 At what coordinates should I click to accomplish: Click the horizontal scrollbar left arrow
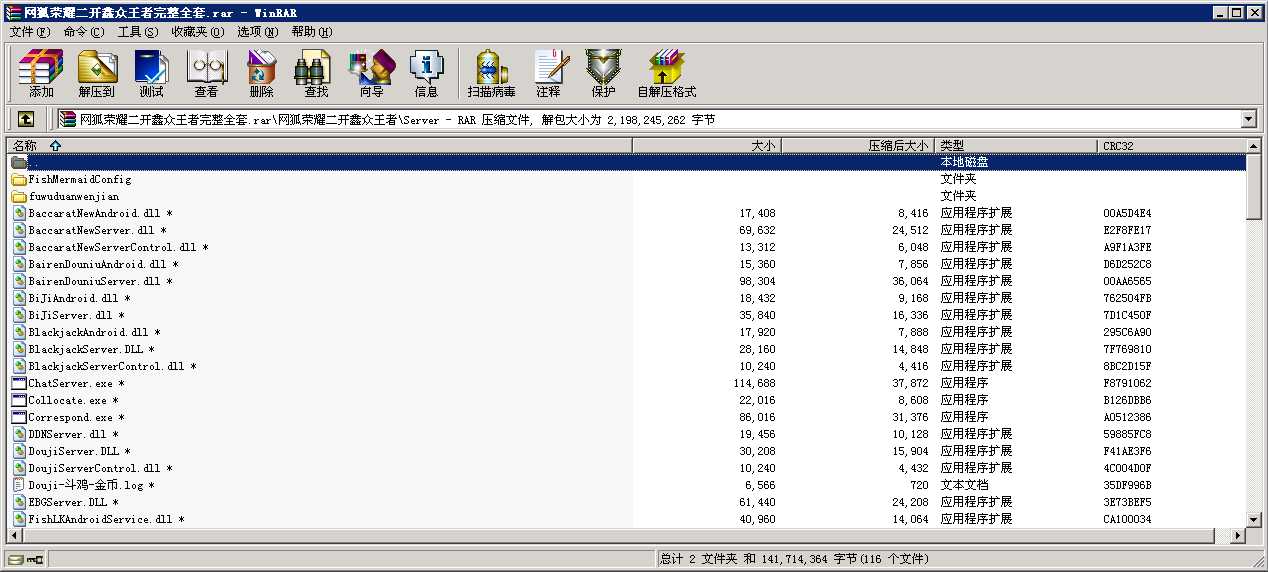coord(15,536)
